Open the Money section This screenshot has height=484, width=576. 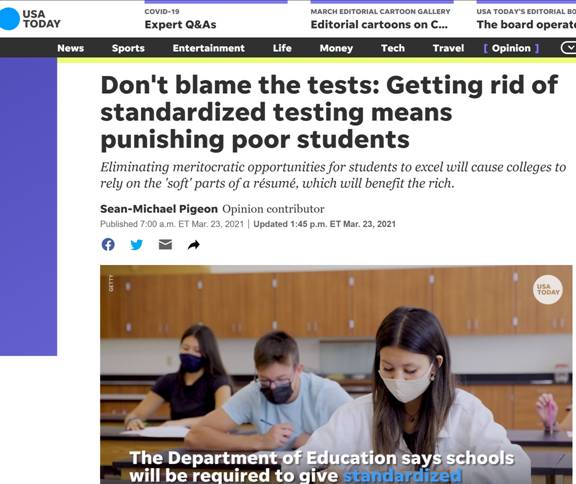pyautogui.click(x=336, y=48)
